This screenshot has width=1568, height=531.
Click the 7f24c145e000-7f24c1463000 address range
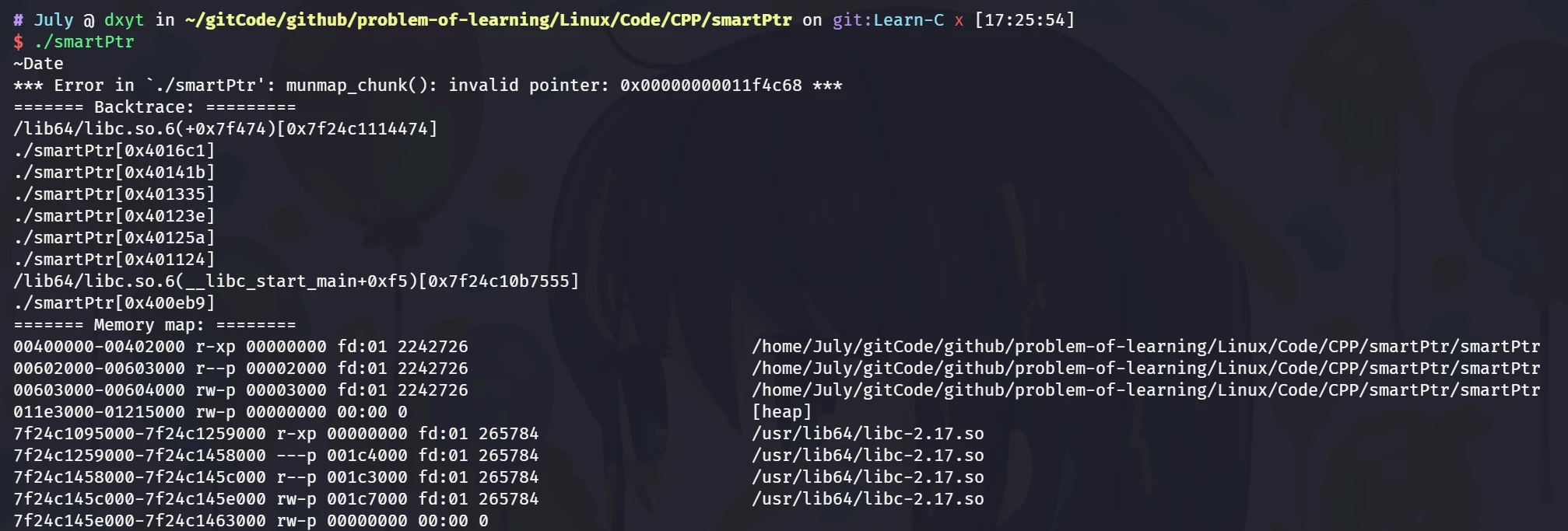(x=139, y=521)
